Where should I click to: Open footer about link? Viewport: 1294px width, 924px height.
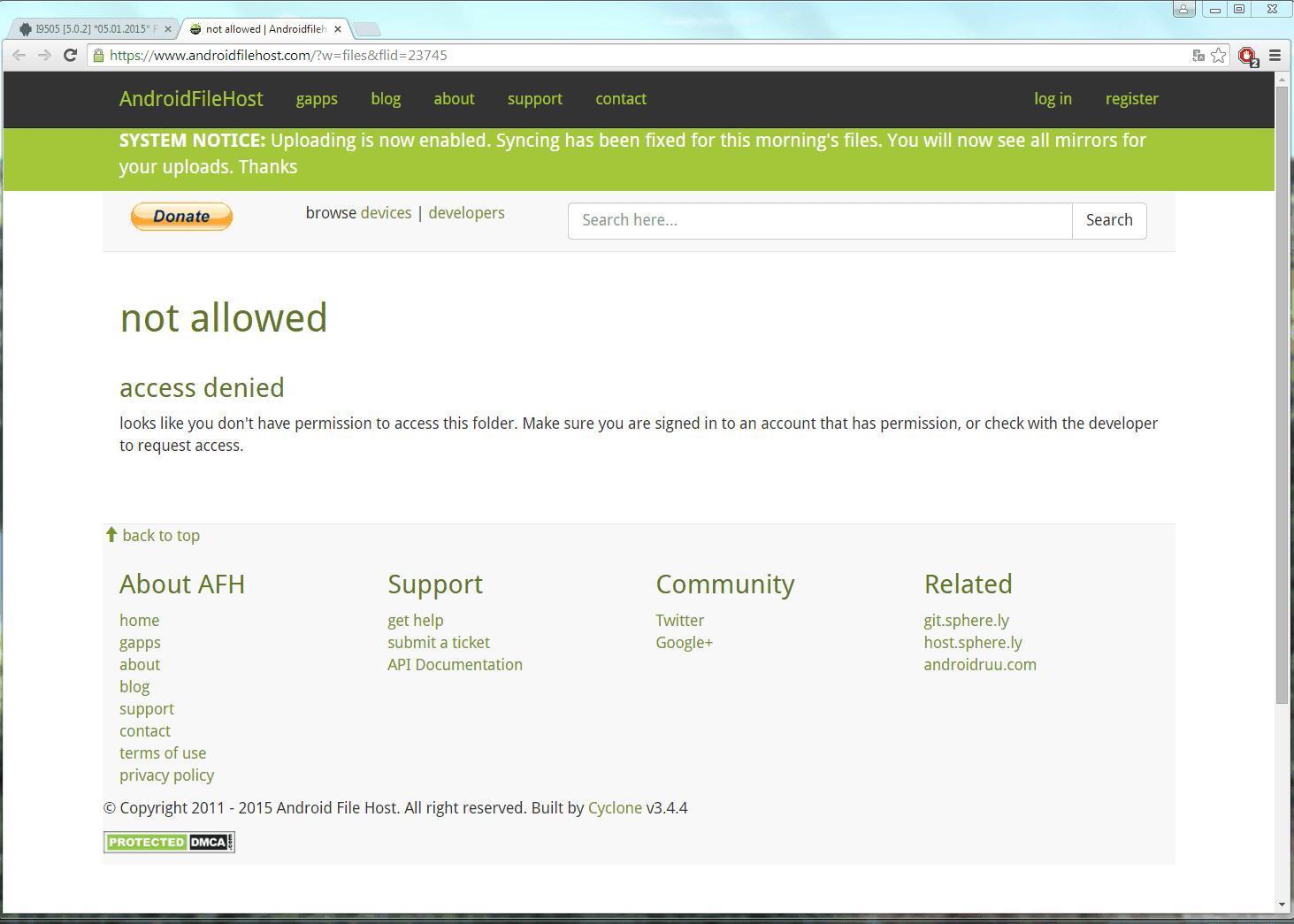click(140, 665)
